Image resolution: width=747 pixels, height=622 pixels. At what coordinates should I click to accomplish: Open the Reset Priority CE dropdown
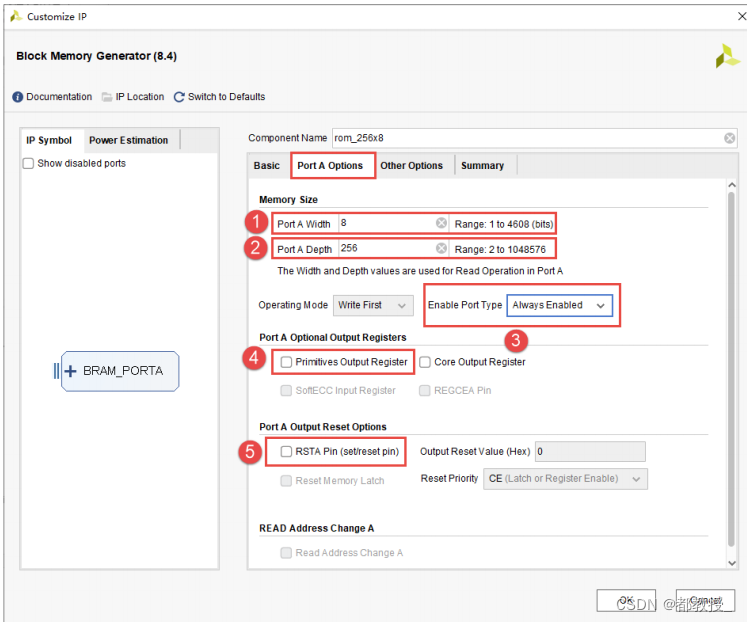pos(565,479)
